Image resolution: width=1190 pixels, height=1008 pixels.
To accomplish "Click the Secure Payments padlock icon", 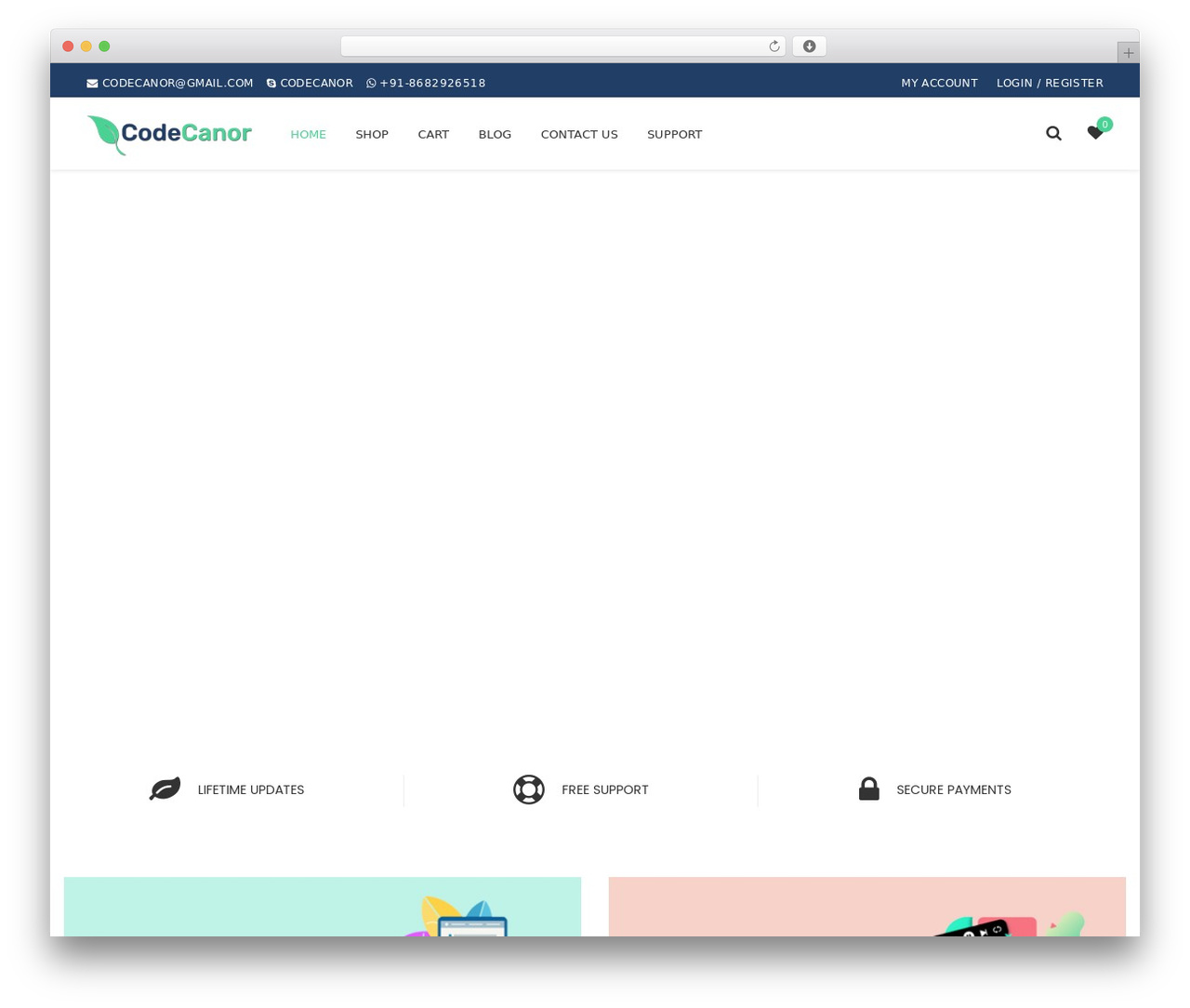I will (869, 789).
